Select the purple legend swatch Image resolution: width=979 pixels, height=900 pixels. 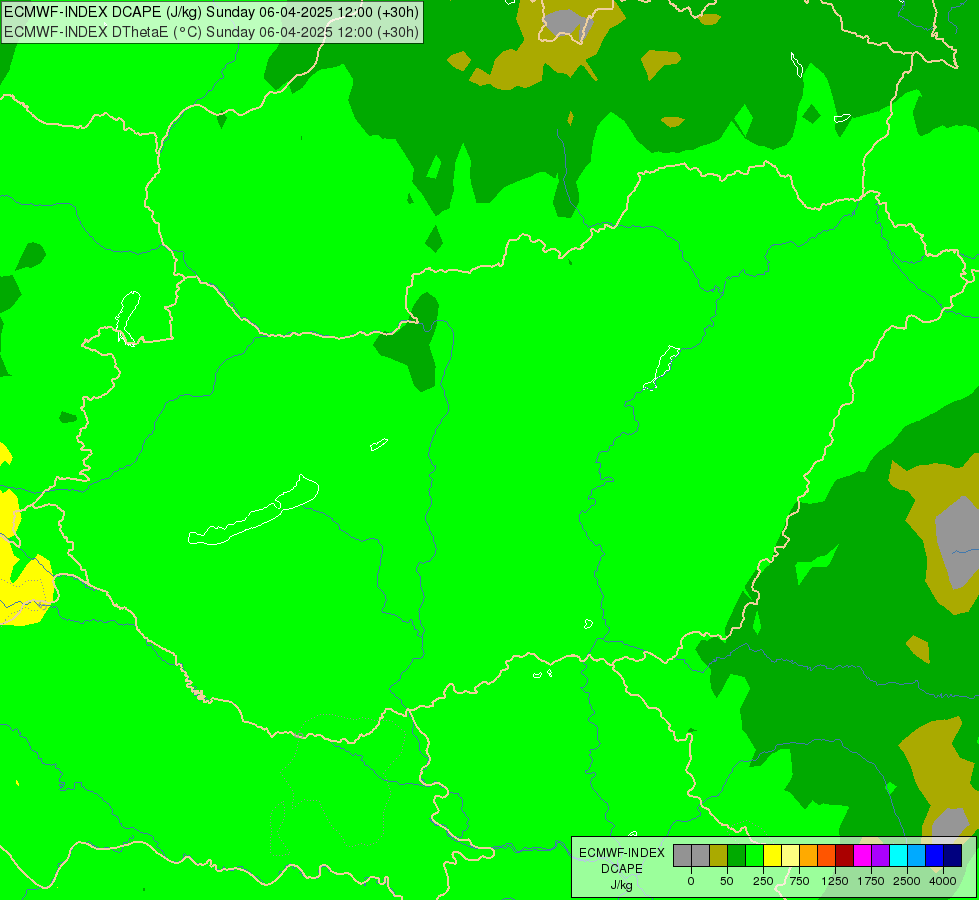pyautogui.click(x=881, y=855)
